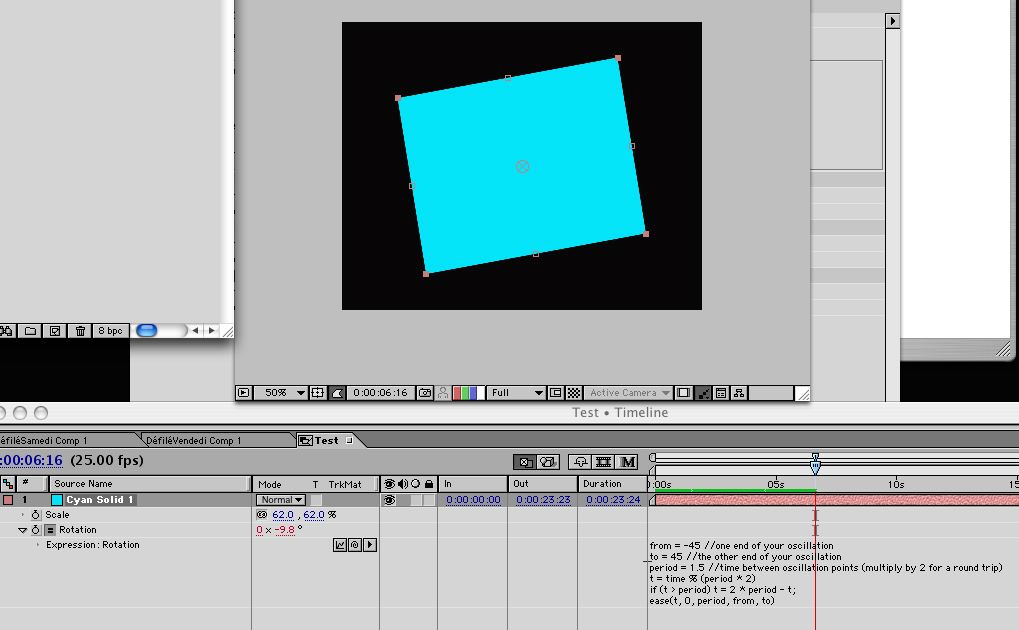
Task: Click the 8 bpc color depth button
Action: (110, 331)
